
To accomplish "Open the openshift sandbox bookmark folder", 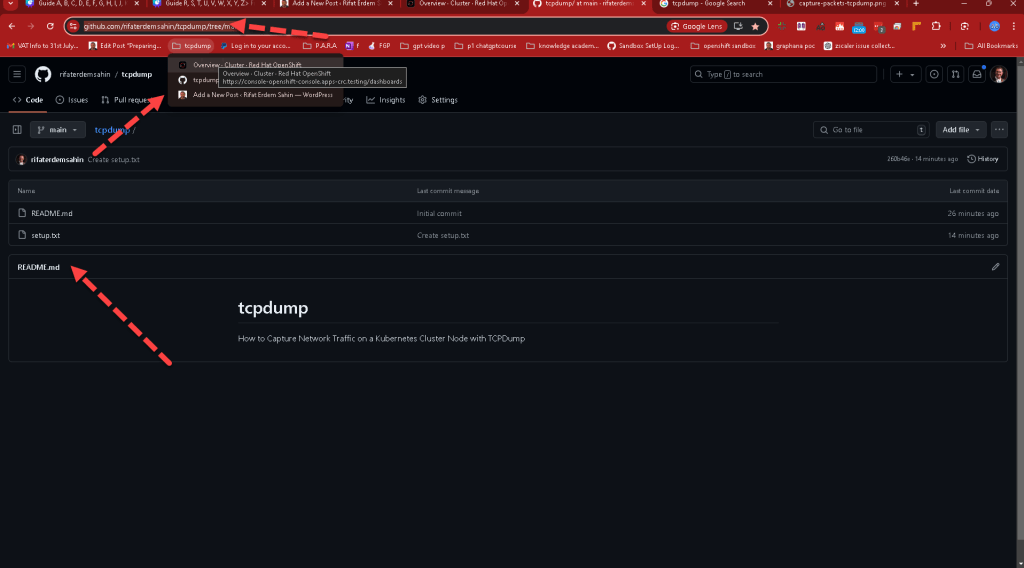I will point(723,46).
